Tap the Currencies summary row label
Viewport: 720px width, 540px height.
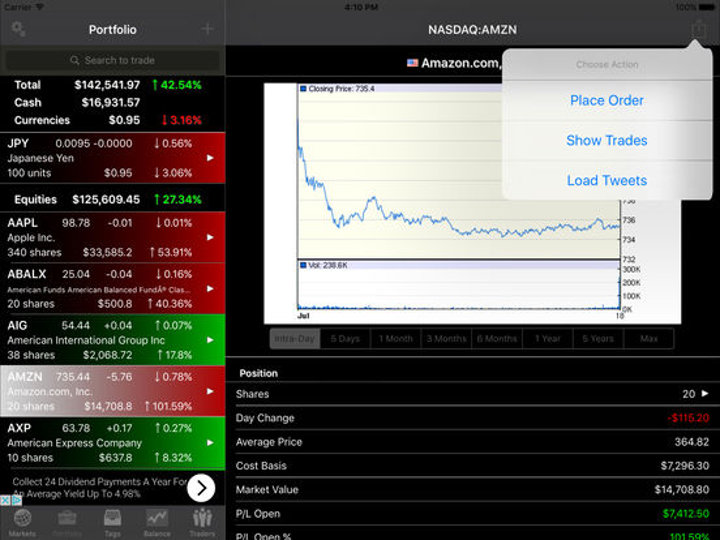(42, 120)
